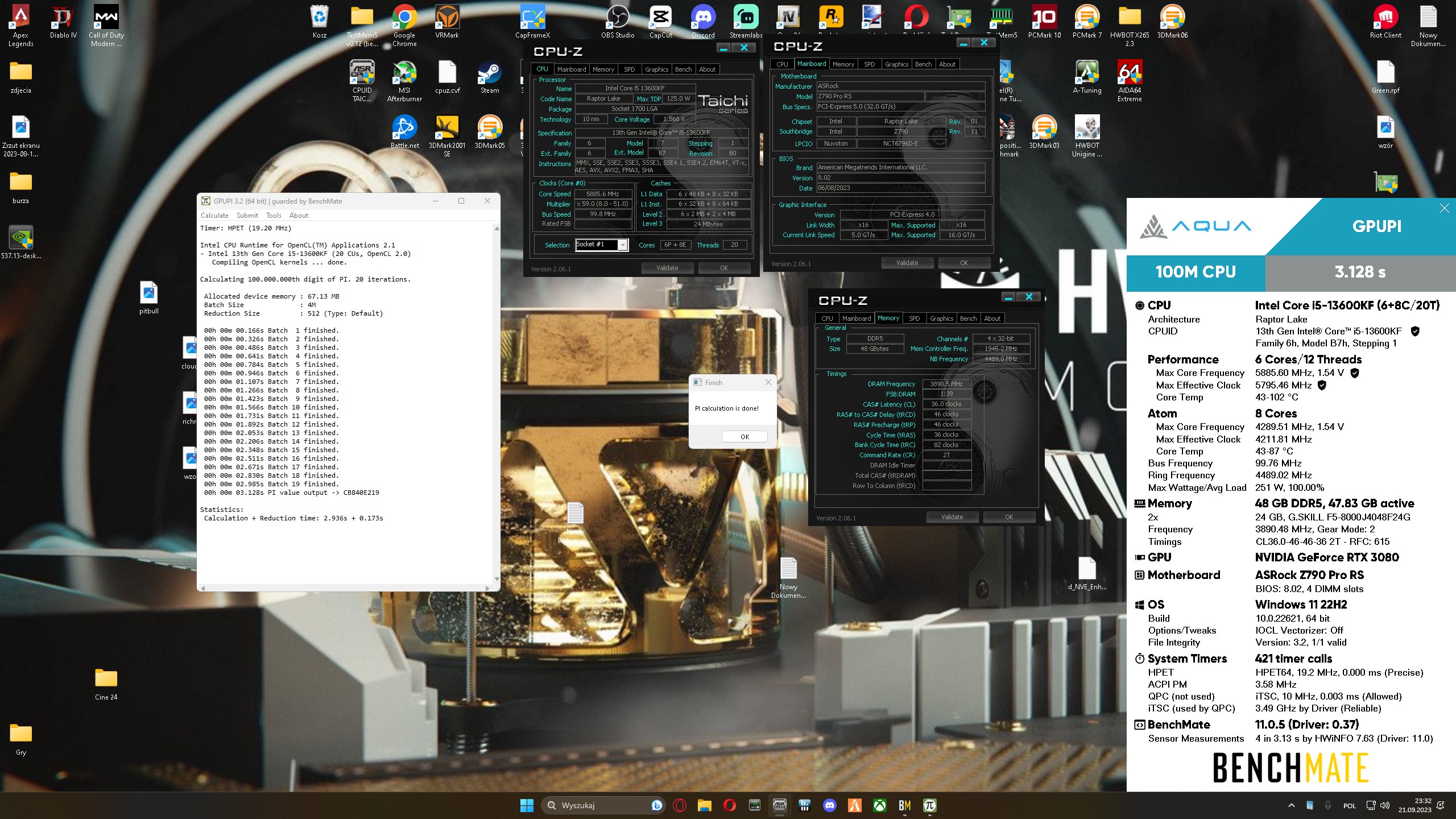Screen dimensions: 1456x819
Task: Open Battle.net desktop shortcut
Action: [404, 133]
